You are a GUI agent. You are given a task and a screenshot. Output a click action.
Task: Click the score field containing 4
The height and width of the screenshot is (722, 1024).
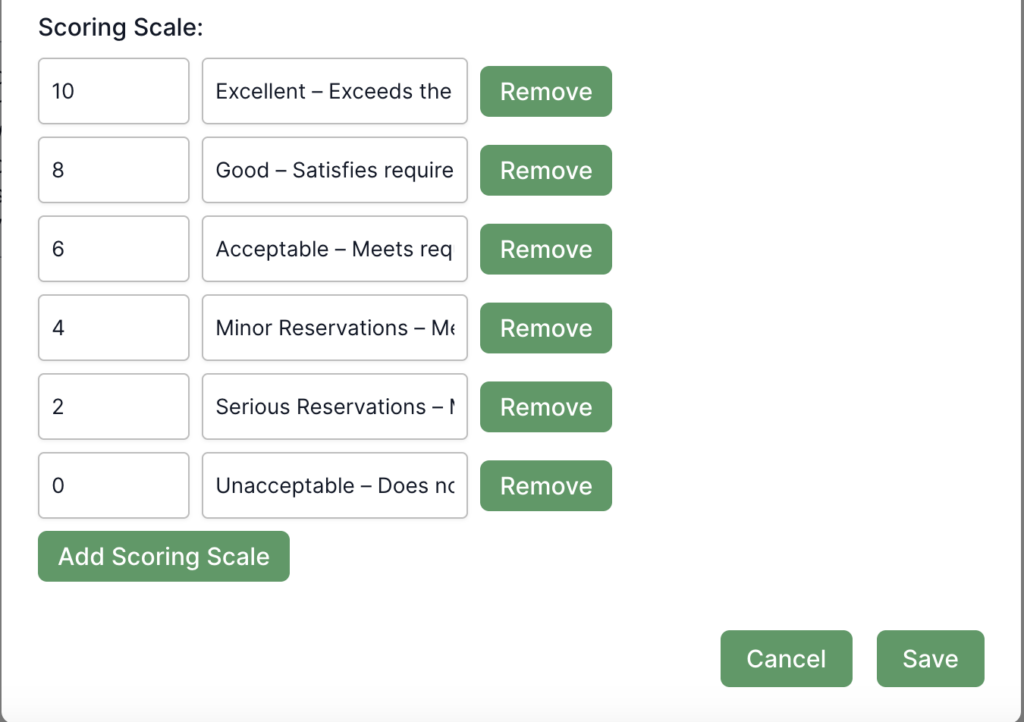[113, 328]
